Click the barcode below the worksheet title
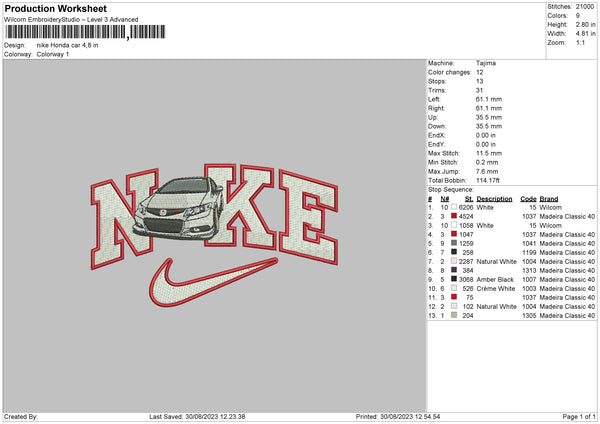This screenshot has height=424, width=600. coord(85,32)
